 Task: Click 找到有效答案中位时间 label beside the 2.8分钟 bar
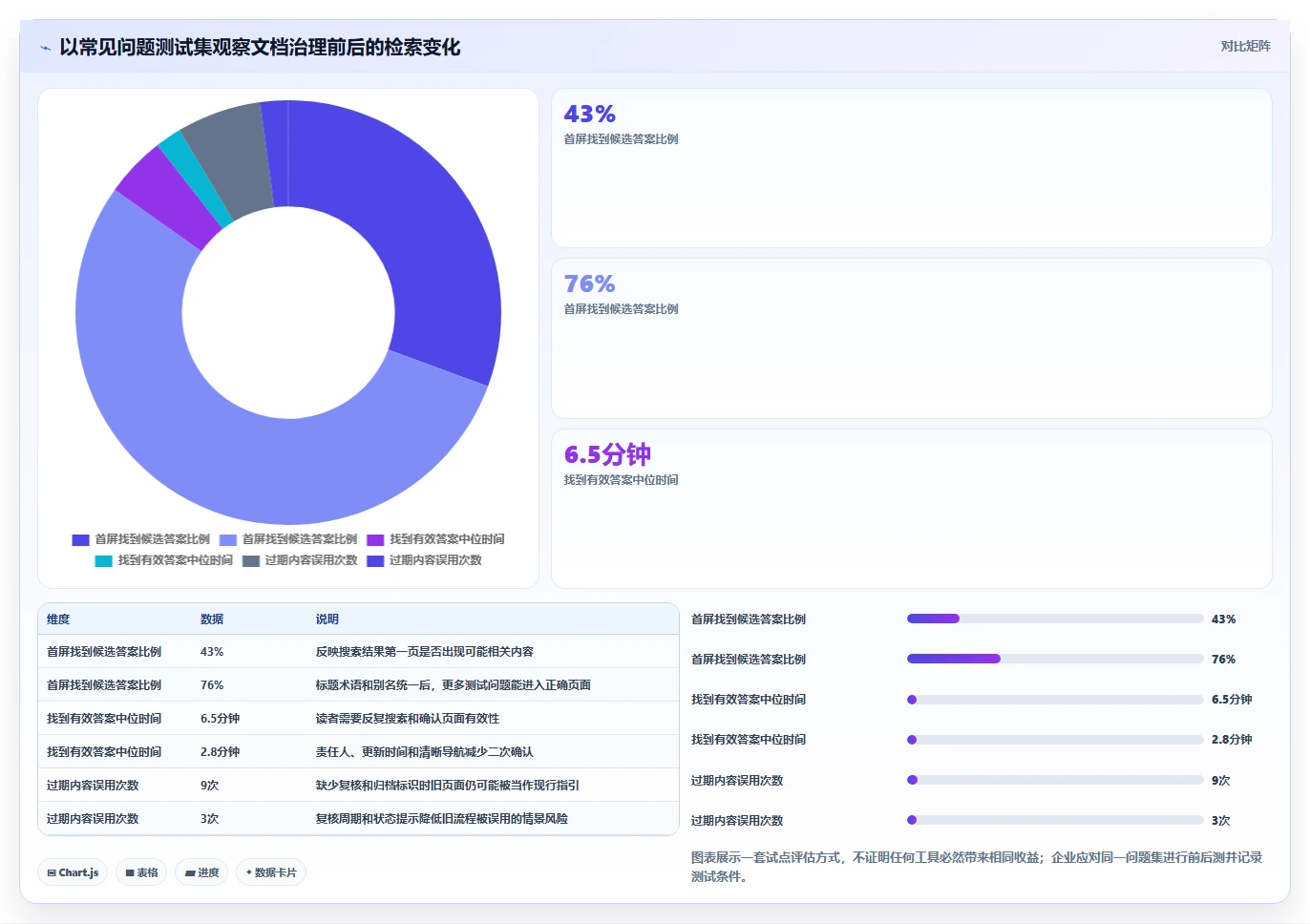tap(749, 740)
